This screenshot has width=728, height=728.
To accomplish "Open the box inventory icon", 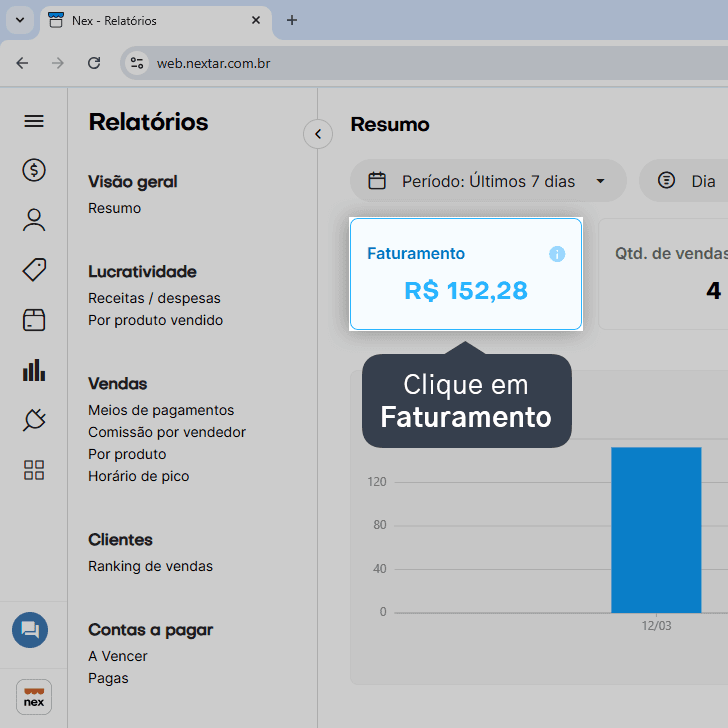I will (34, 320).
